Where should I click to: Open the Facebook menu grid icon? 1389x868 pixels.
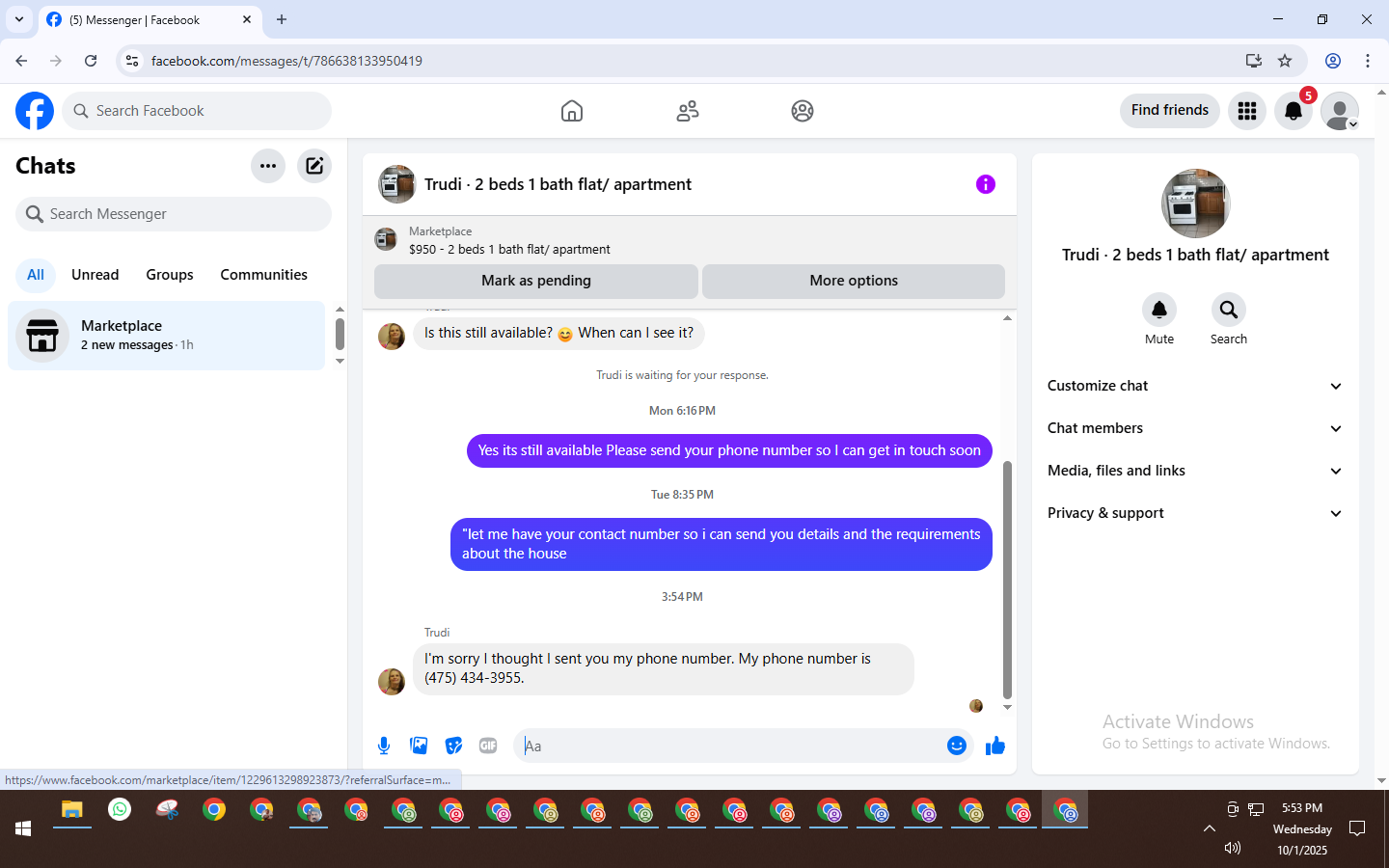1247,111
